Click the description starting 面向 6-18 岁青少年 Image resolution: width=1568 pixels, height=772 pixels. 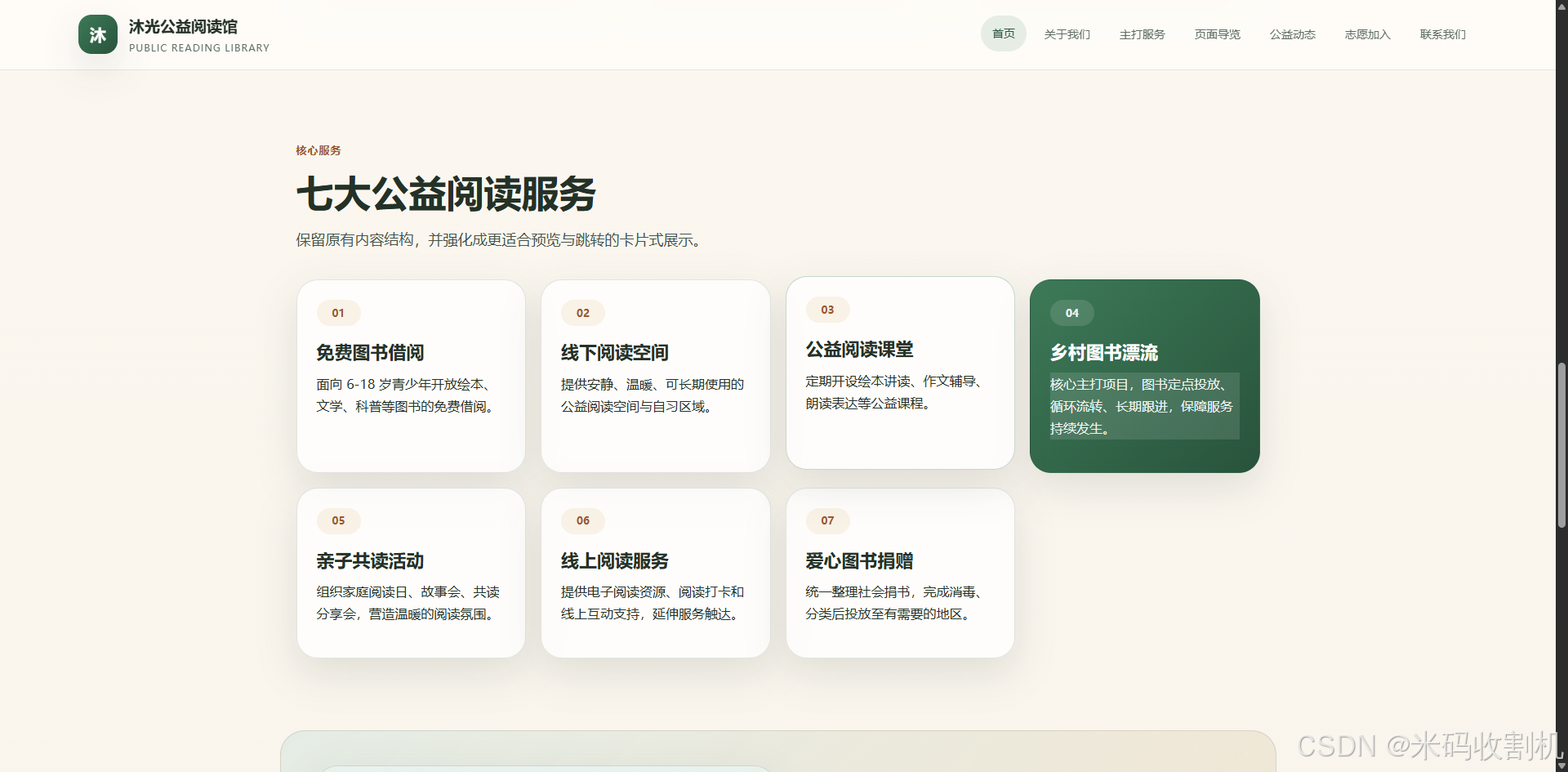408,395
